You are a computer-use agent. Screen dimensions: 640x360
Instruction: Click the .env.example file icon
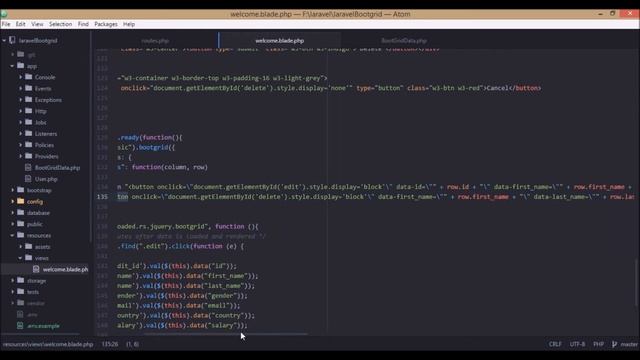[x=20, y=326]
